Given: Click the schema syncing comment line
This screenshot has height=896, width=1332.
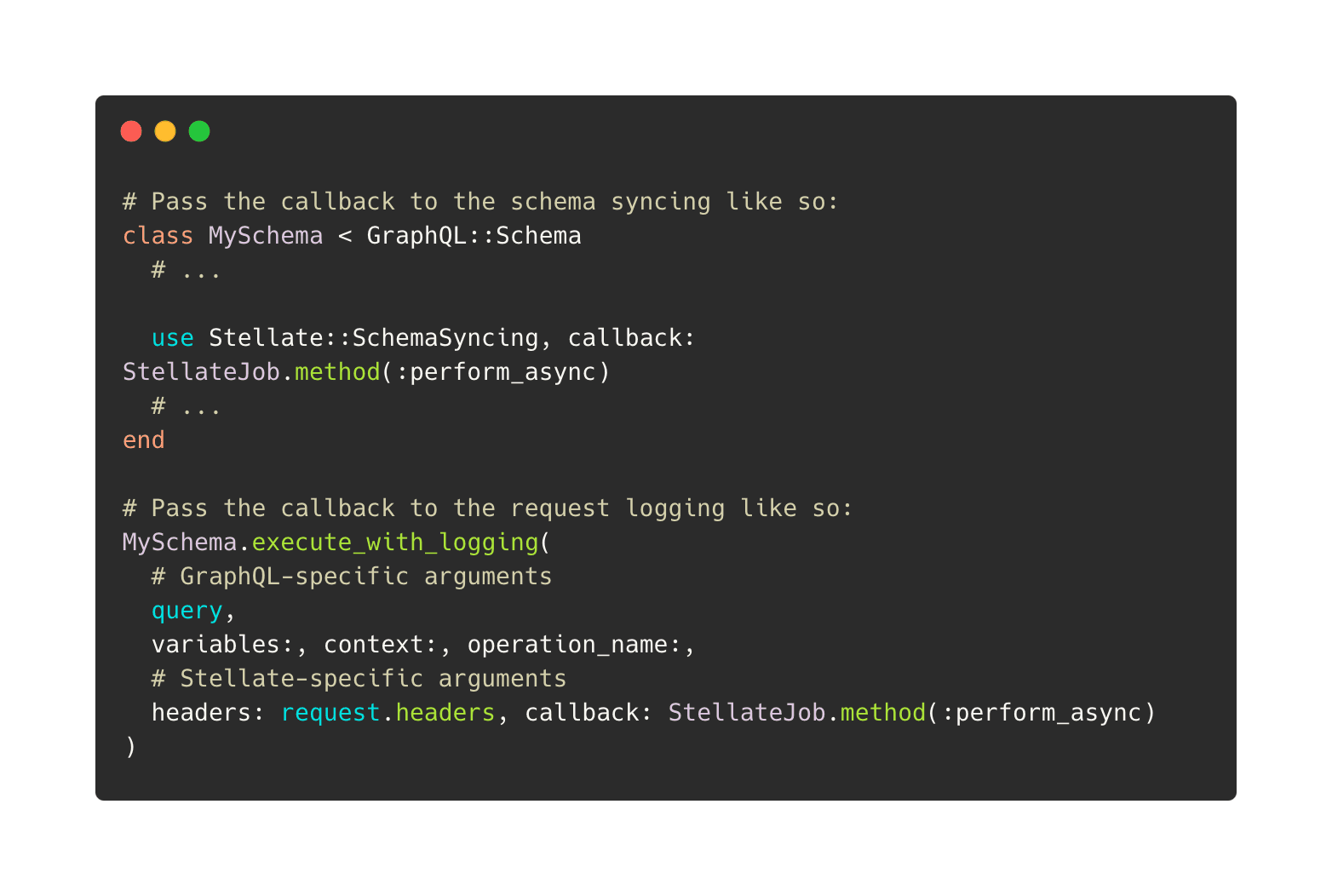Looking at the screenshot, I should 480,202.
